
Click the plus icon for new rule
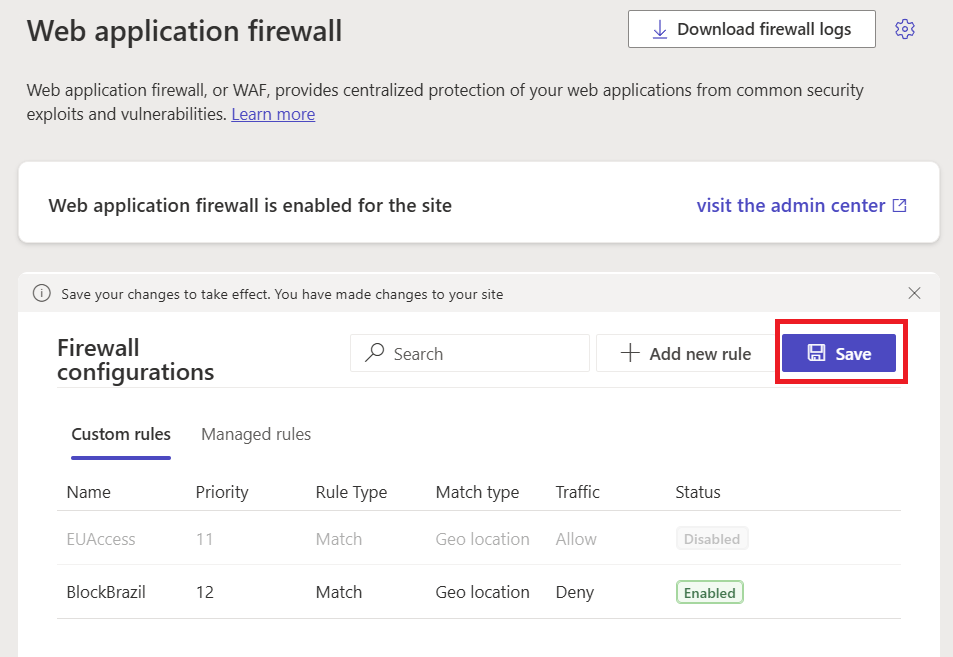point(630,353)
